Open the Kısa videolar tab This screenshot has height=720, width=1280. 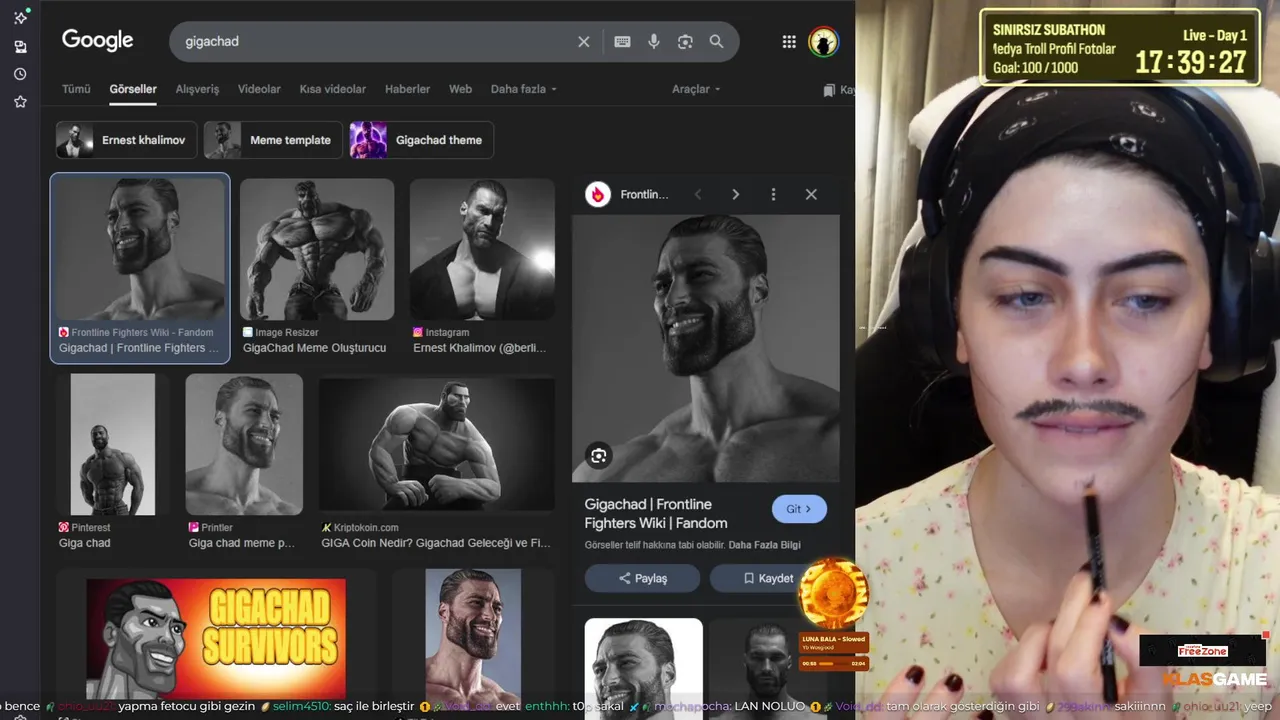[x=333, y=89]
